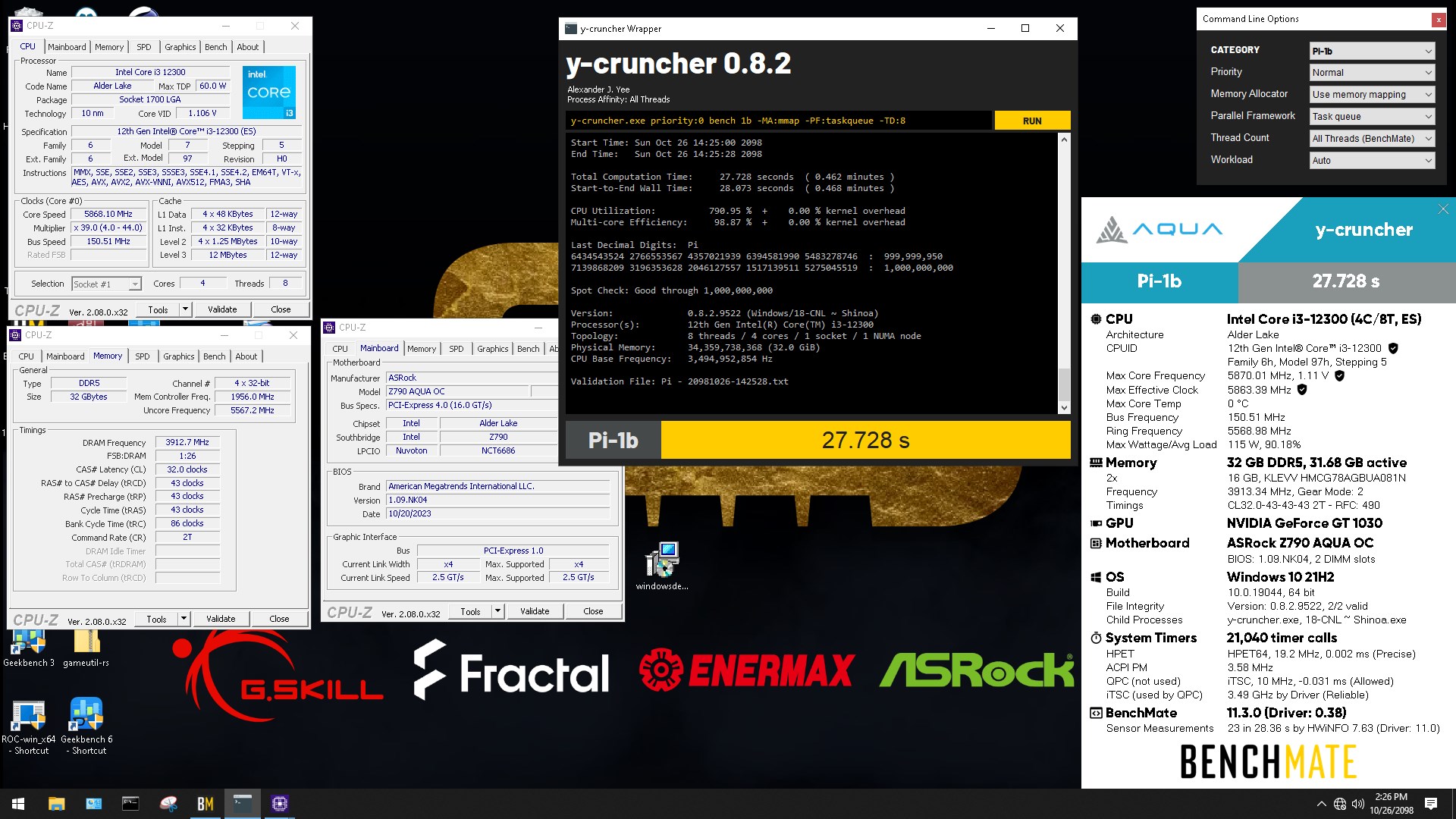
Task: Click the Intel Core i3 logo in CPU-Z
Action: 269,93
